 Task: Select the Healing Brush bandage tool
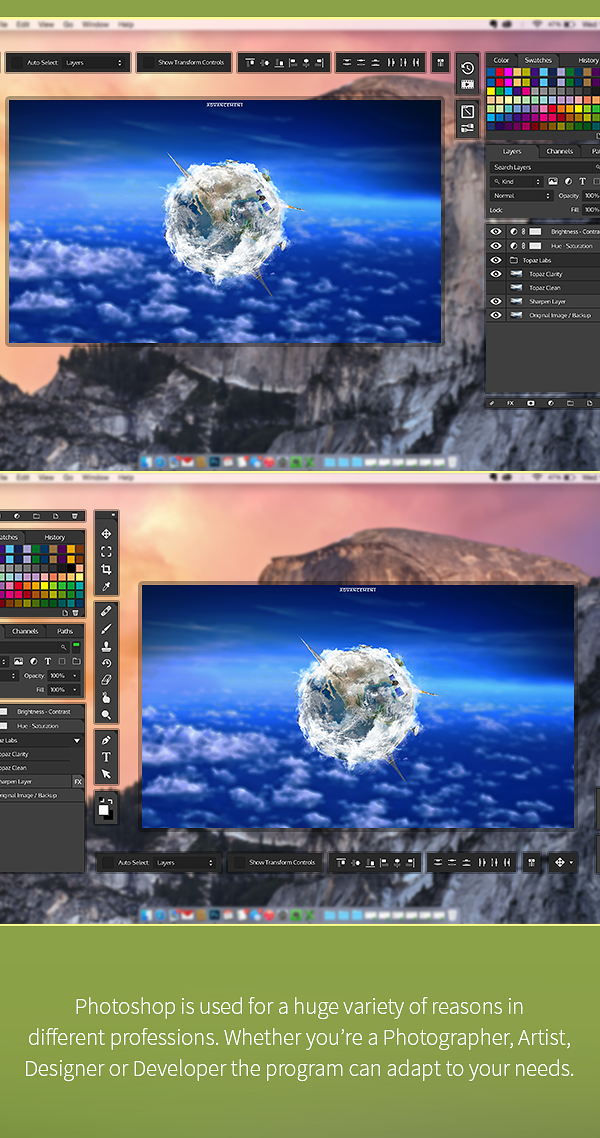coord(106,611)
